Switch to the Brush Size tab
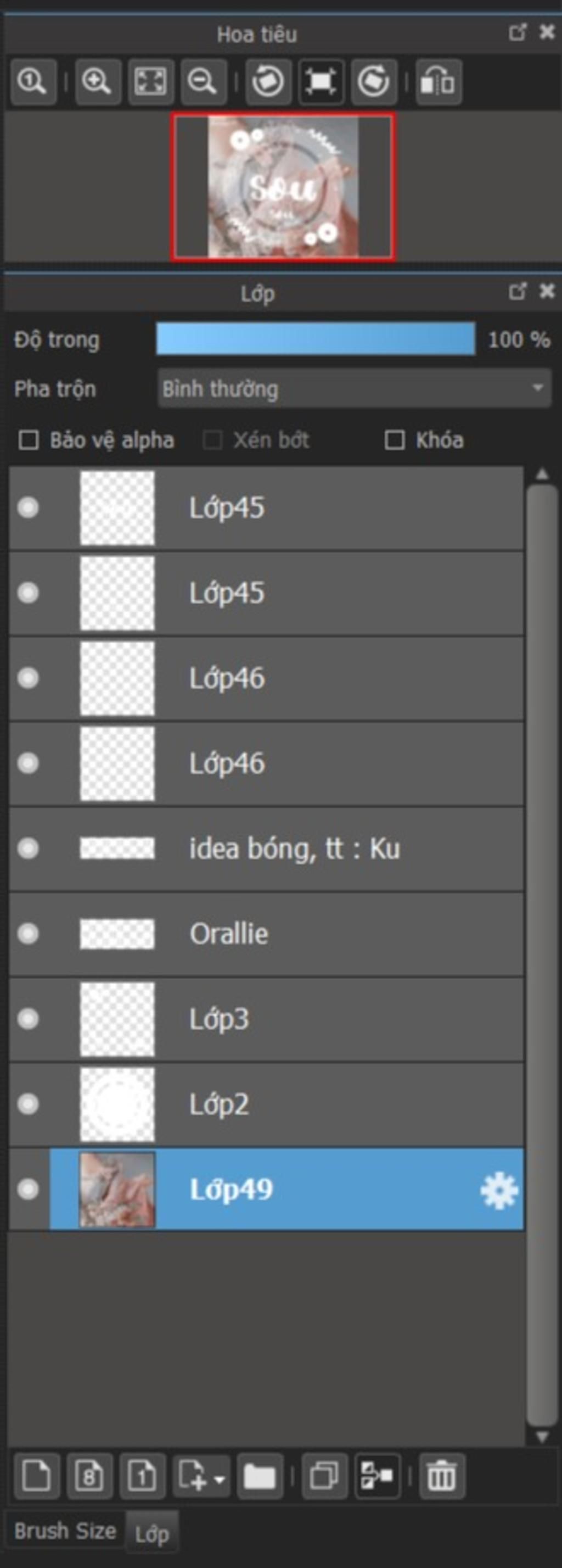This screenshot has height=1568, width=562. pos(65,1530)
